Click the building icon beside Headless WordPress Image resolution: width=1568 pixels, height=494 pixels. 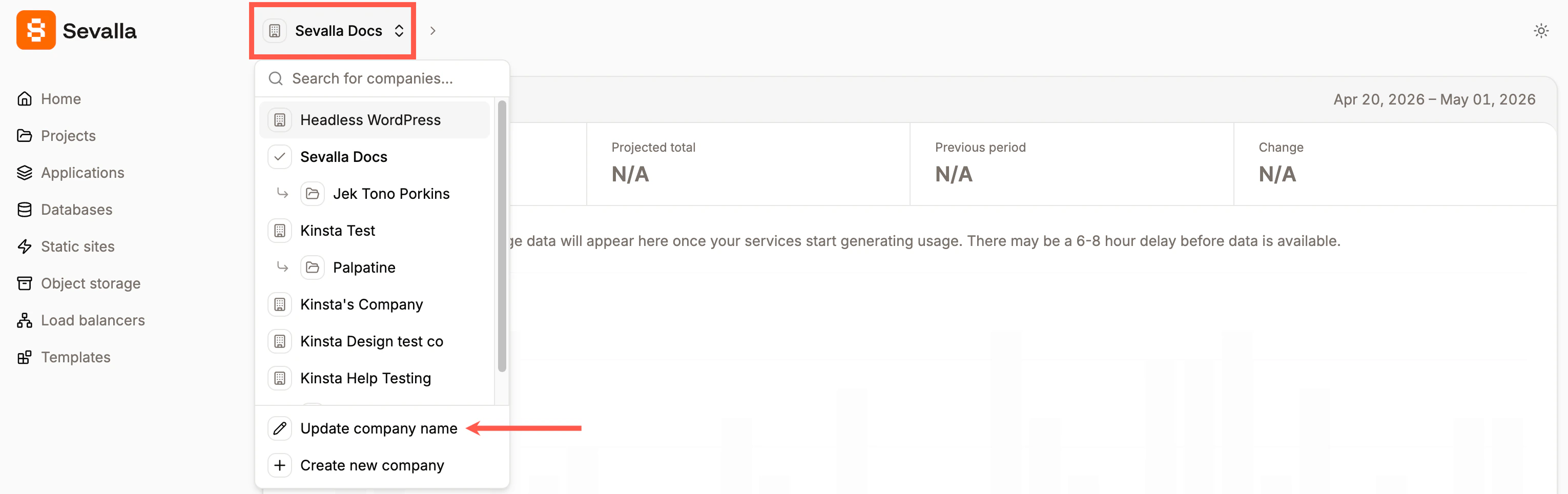coord(279,120)
